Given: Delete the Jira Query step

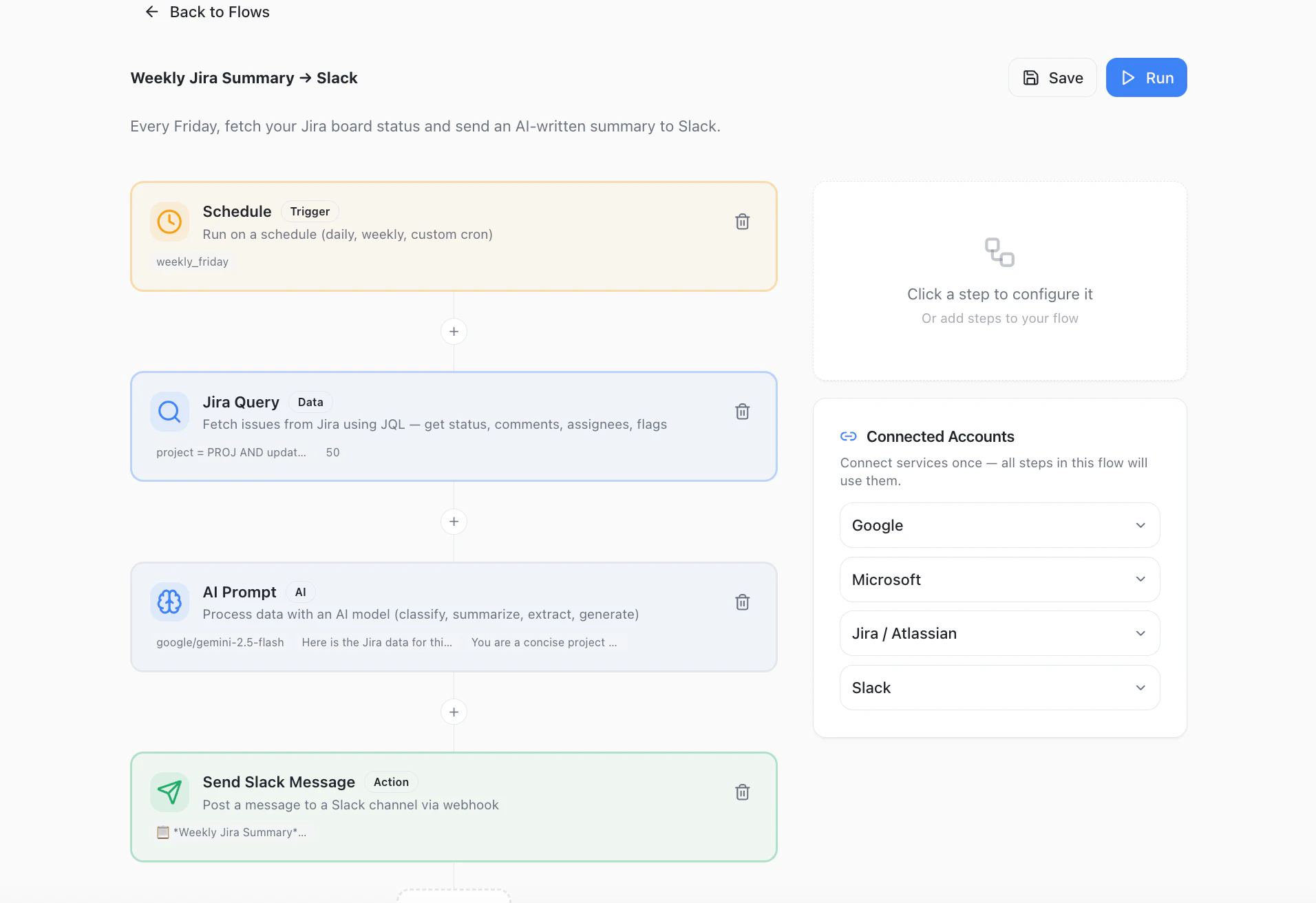Looking at the screenshot, I should click(x=742, y=412).
